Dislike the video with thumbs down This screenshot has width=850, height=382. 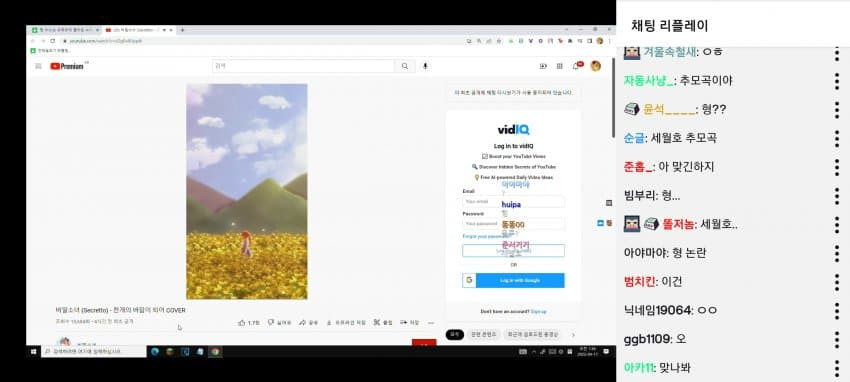point(280,322)
